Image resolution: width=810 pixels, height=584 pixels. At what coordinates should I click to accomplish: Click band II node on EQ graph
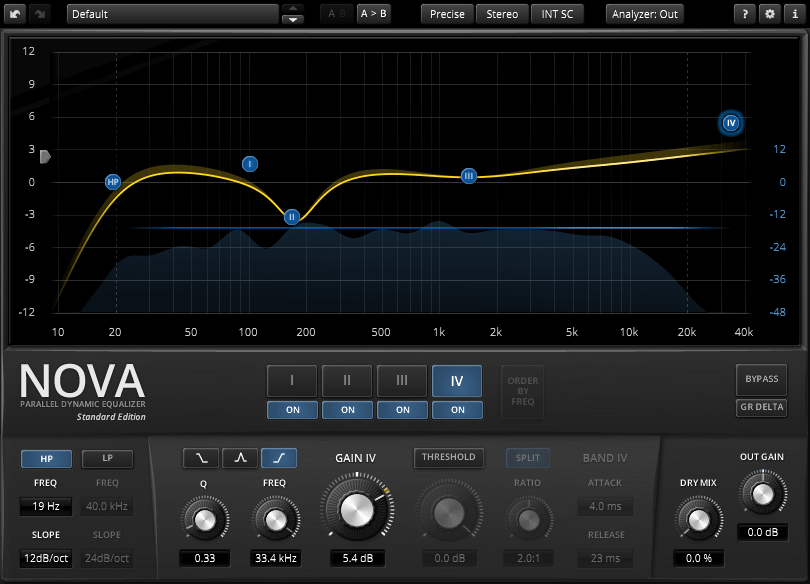tap(292, 216)
